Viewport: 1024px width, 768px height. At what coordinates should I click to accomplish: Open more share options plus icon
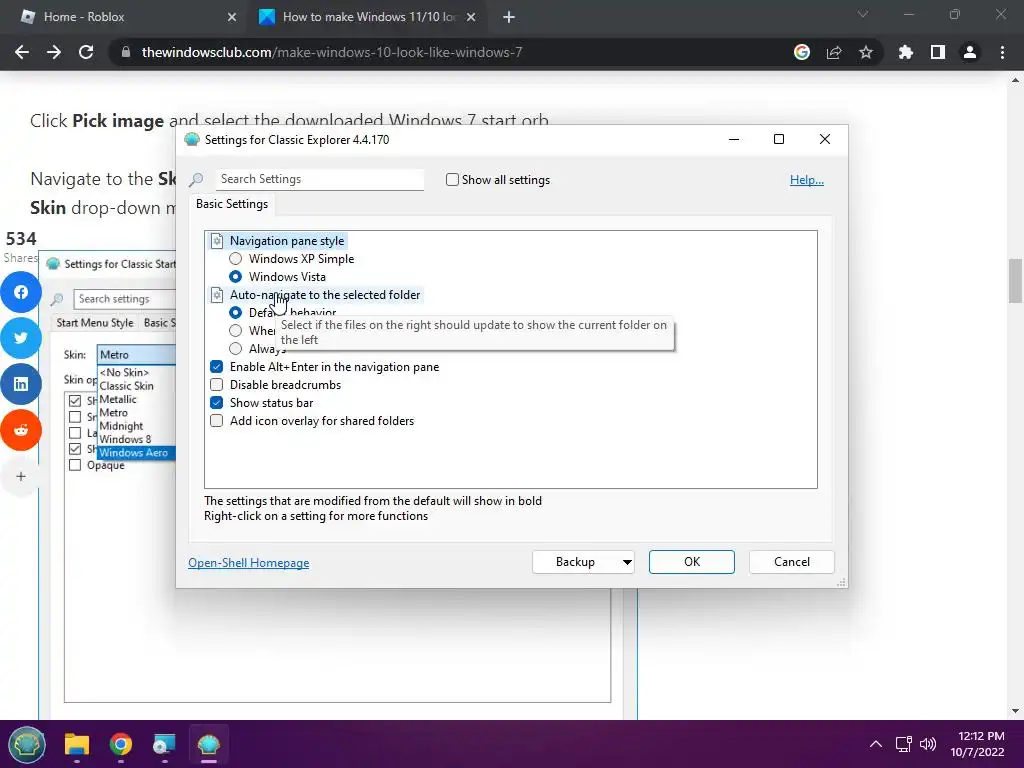tap(21, 476)
